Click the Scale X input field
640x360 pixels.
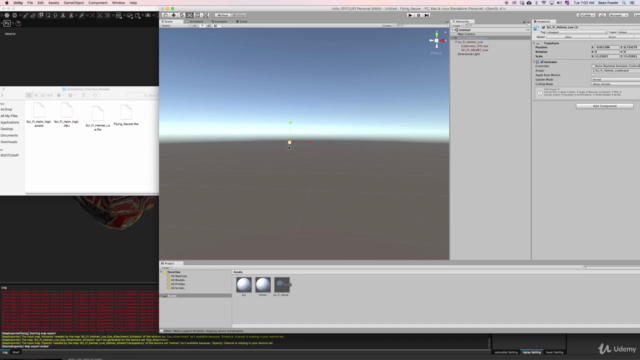tap(607, 56)
